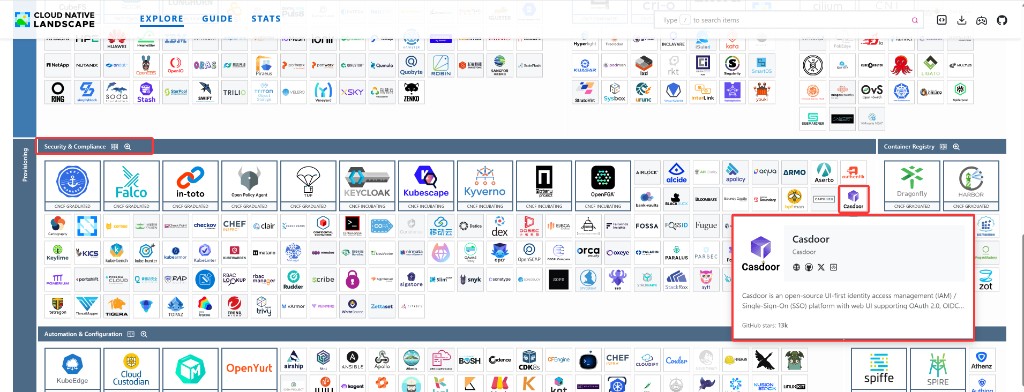The image size is (1024, 392).
Task: Open the OpenYurt project card
Action: point(249,370)
